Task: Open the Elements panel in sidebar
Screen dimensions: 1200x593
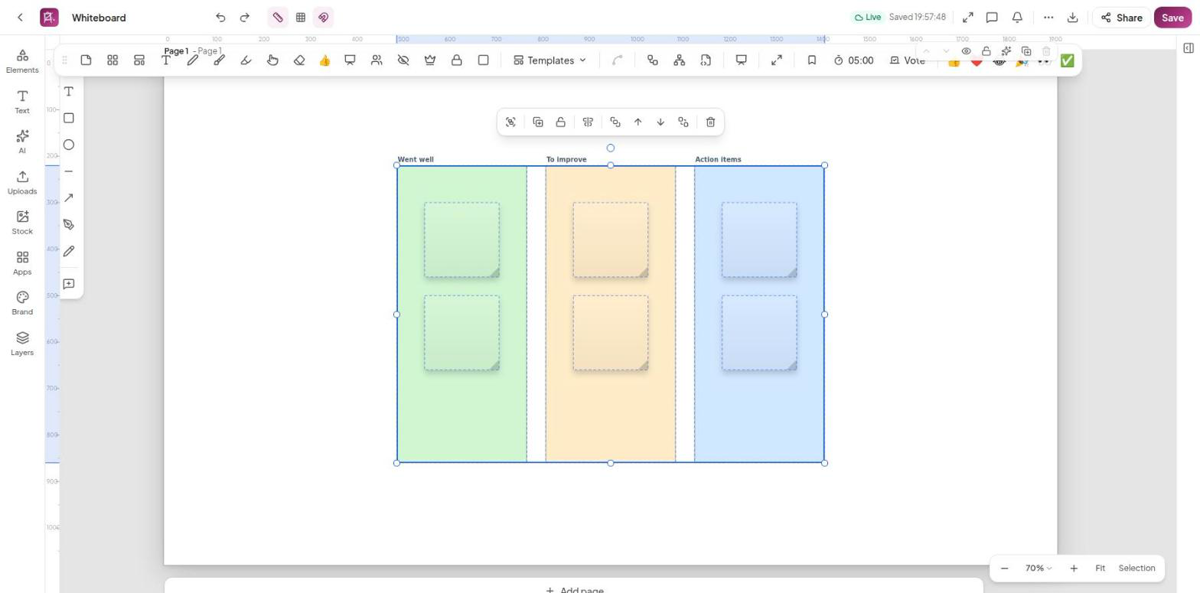Action: click(22, 60)
